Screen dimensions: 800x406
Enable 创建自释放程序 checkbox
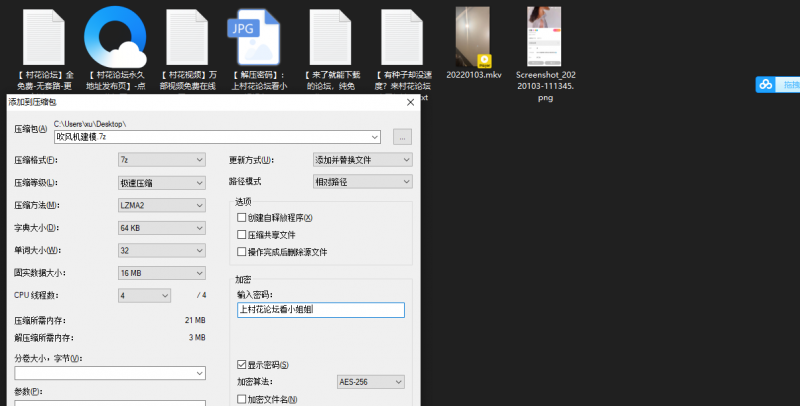(242, 218)
